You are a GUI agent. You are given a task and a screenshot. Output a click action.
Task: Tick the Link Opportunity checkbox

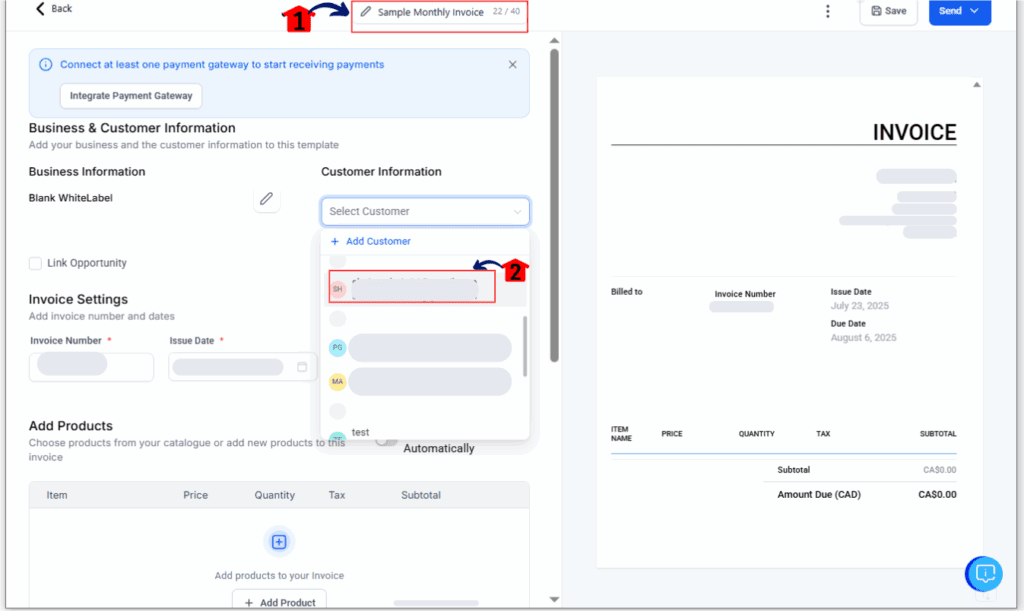35,263
